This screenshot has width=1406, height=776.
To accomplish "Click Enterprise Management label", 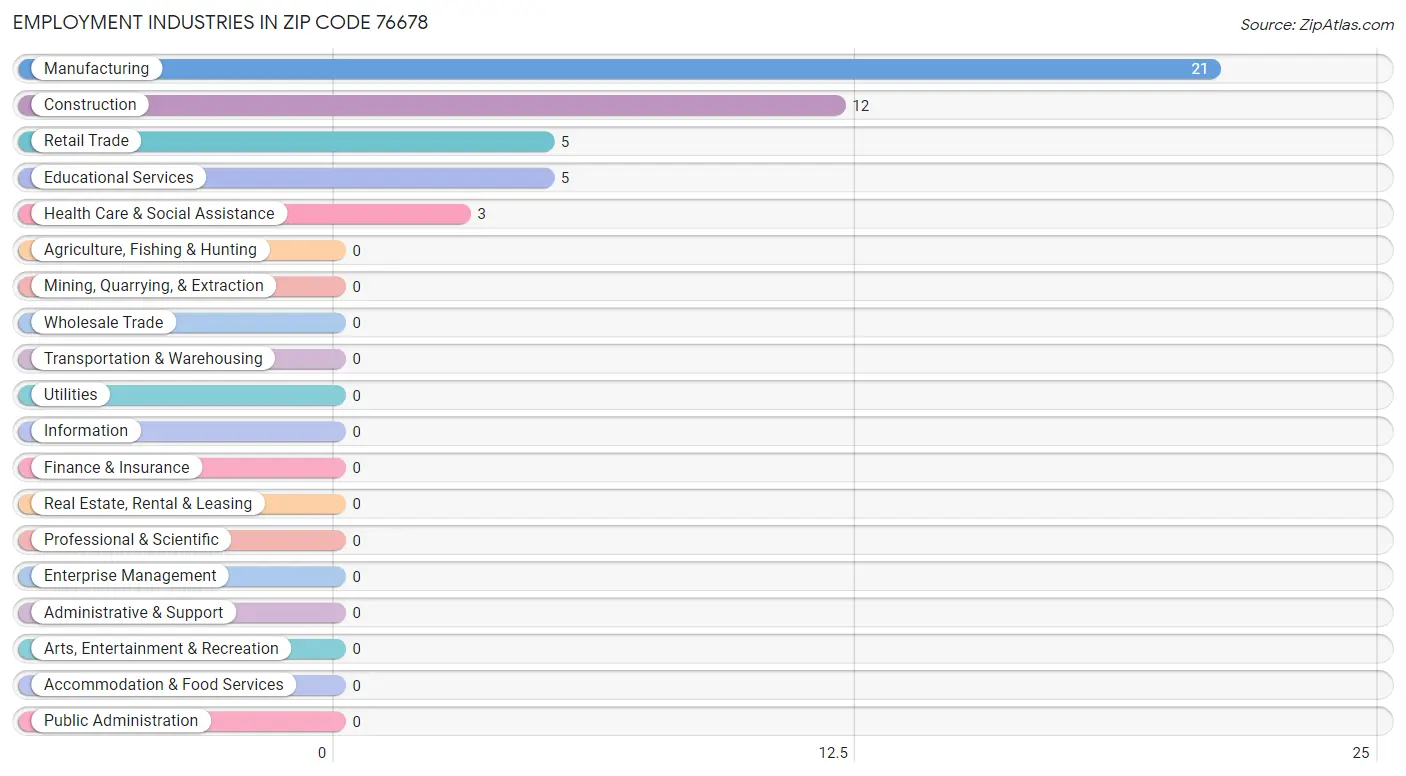I will click(130, 575).
